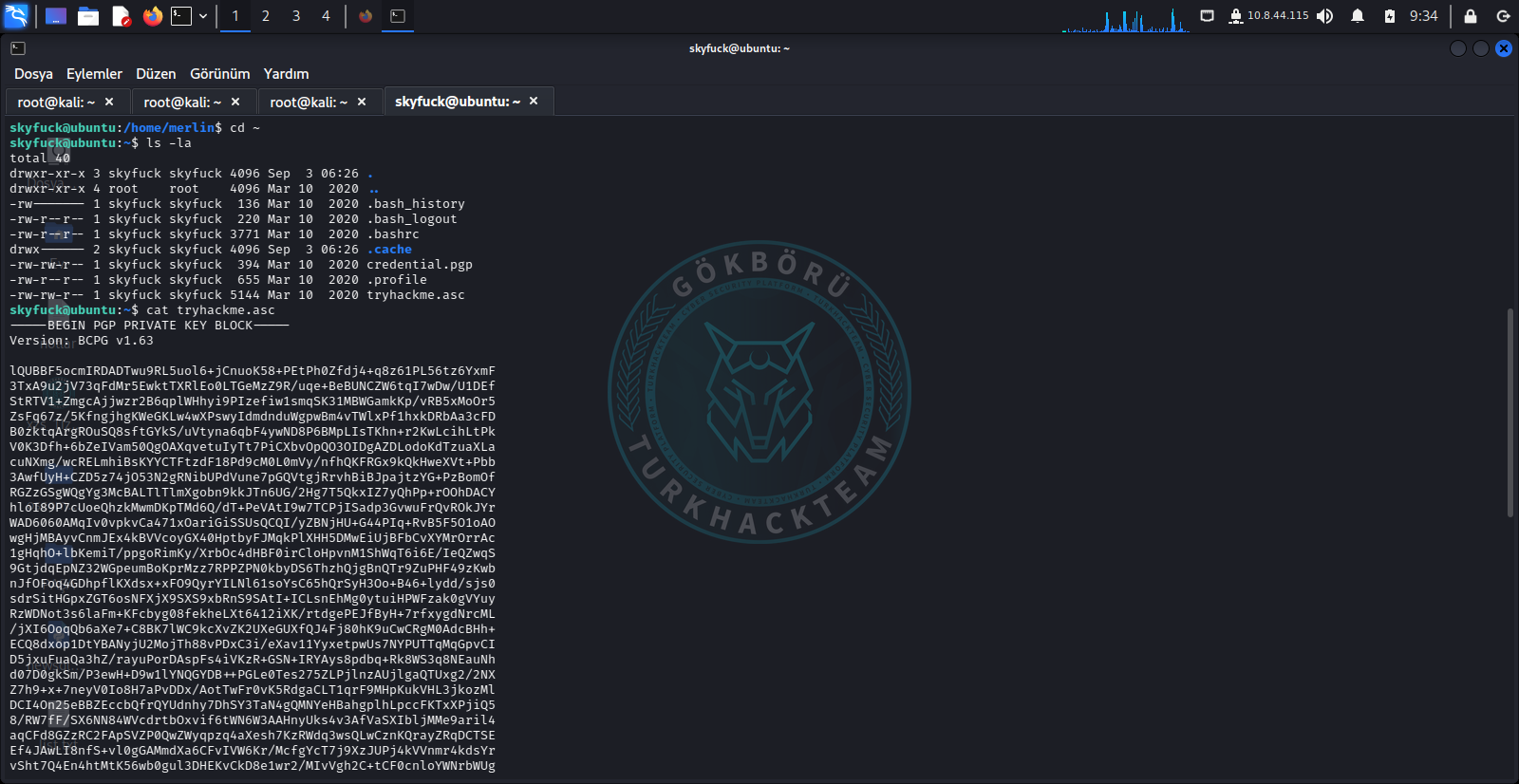Viewport: 1519px width, 784px height.
Task: Click the .profile file name
Action: (x=397, y=280)
